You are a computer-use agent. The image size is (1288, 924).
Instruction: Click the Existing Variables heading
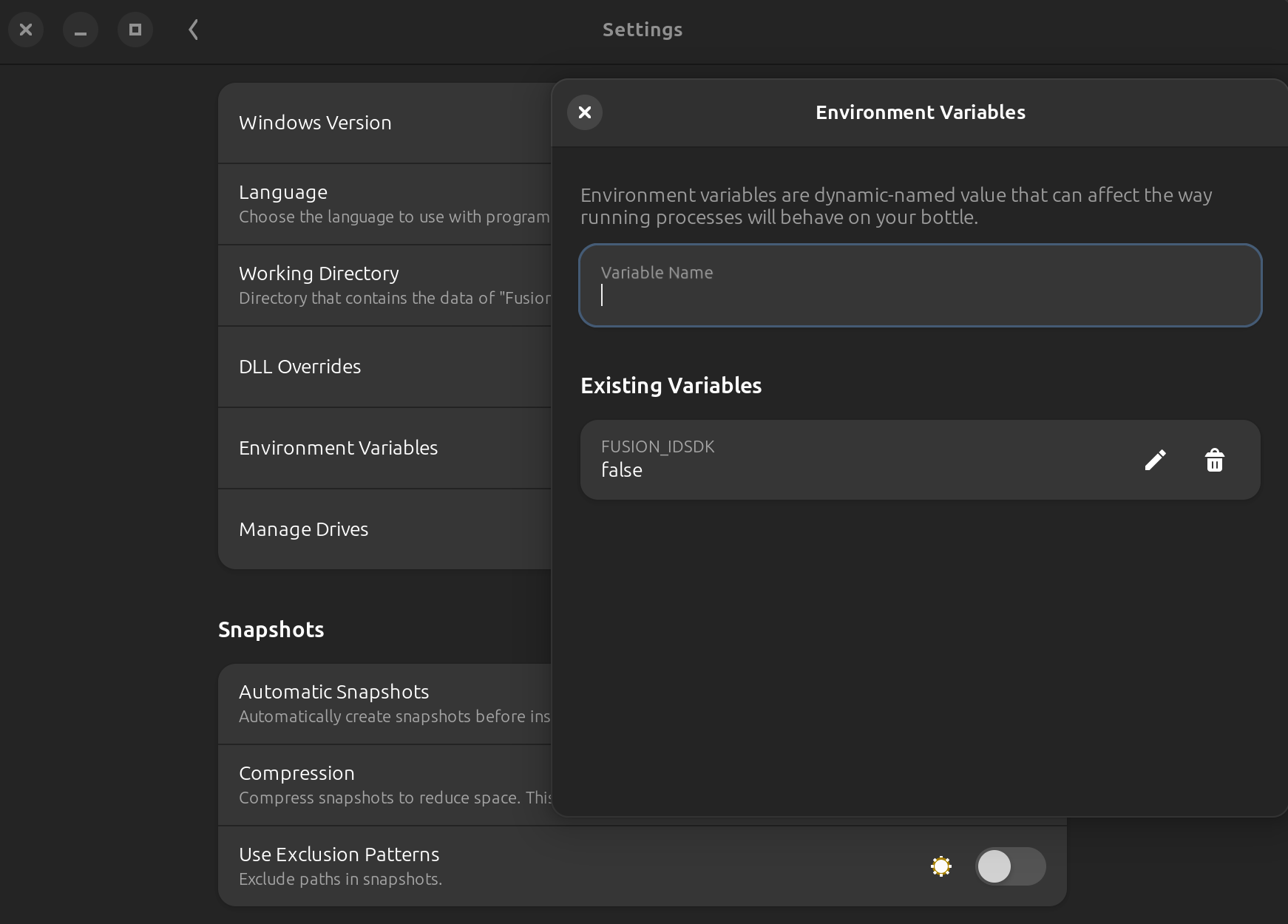(670, 385)
